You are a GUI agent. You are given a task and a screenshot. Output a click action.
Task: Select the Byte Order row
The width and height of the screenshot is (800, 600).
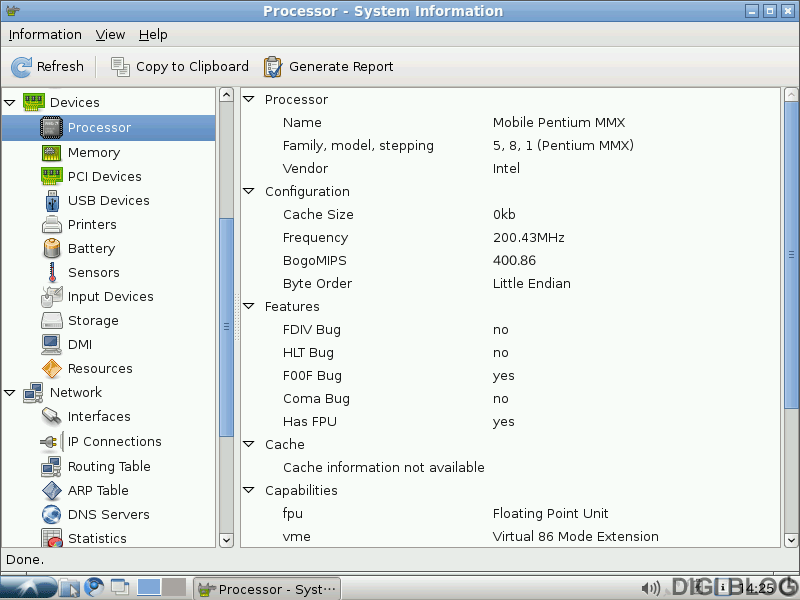pos(510,283)
